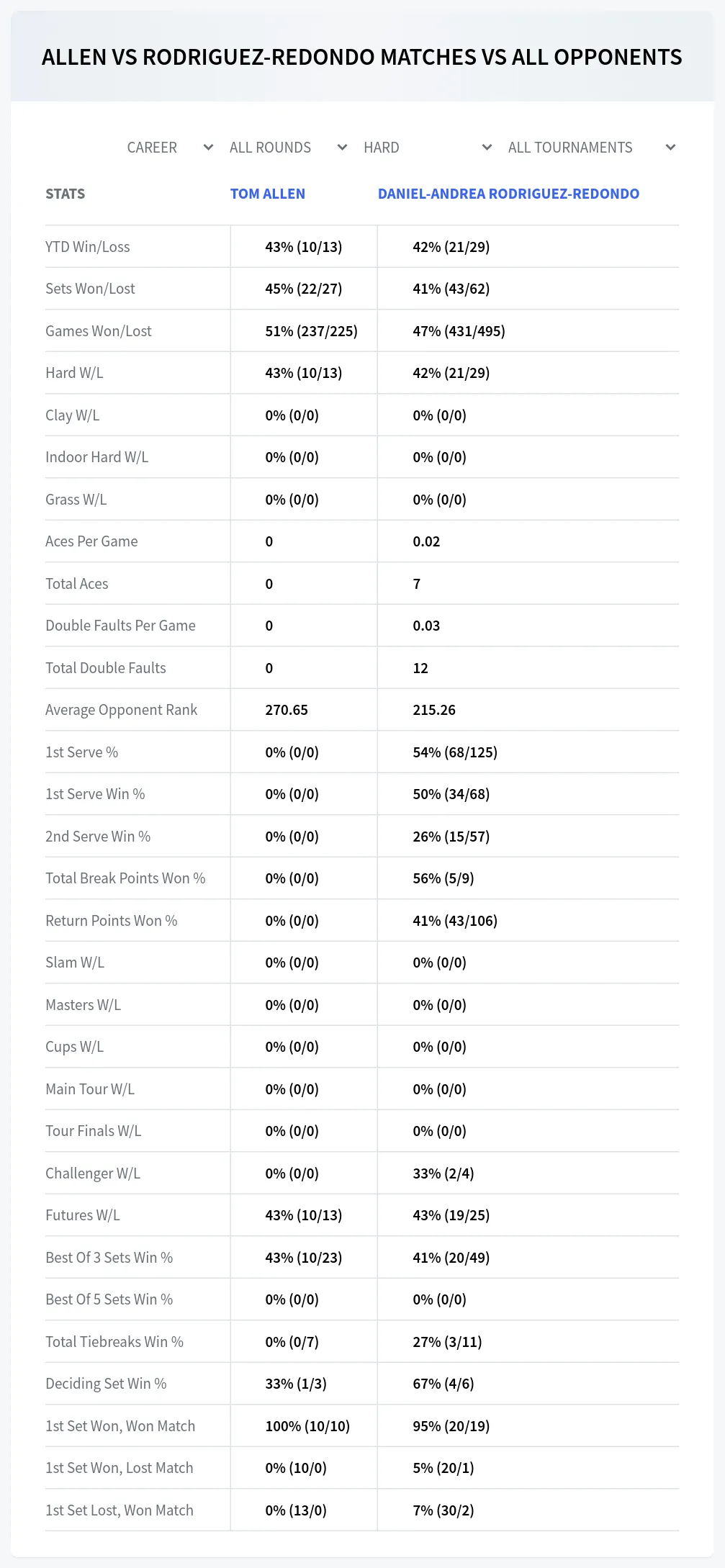This screenshot has height=1568, width=725.
Task: Click the Total Tiebreaks Win % label
Action: pos(114,1342)
